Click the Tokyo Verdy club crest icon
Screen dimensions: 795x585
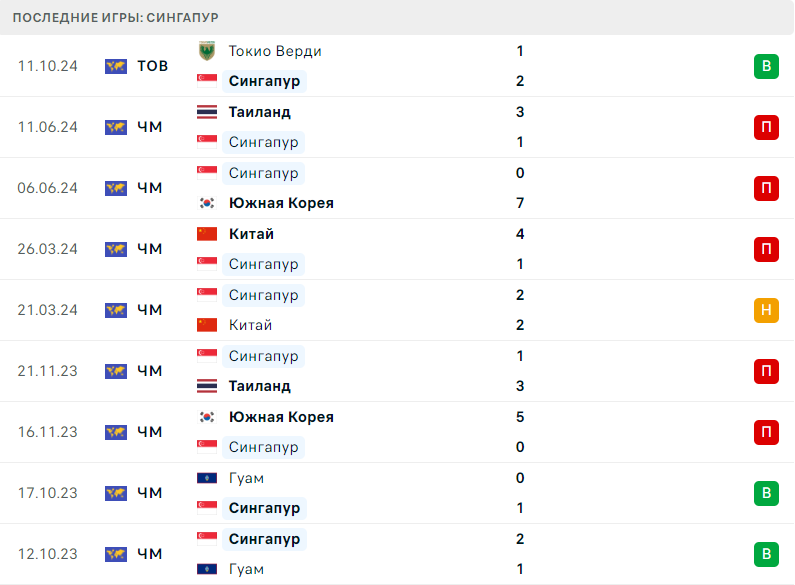click(x=207, y=51)
